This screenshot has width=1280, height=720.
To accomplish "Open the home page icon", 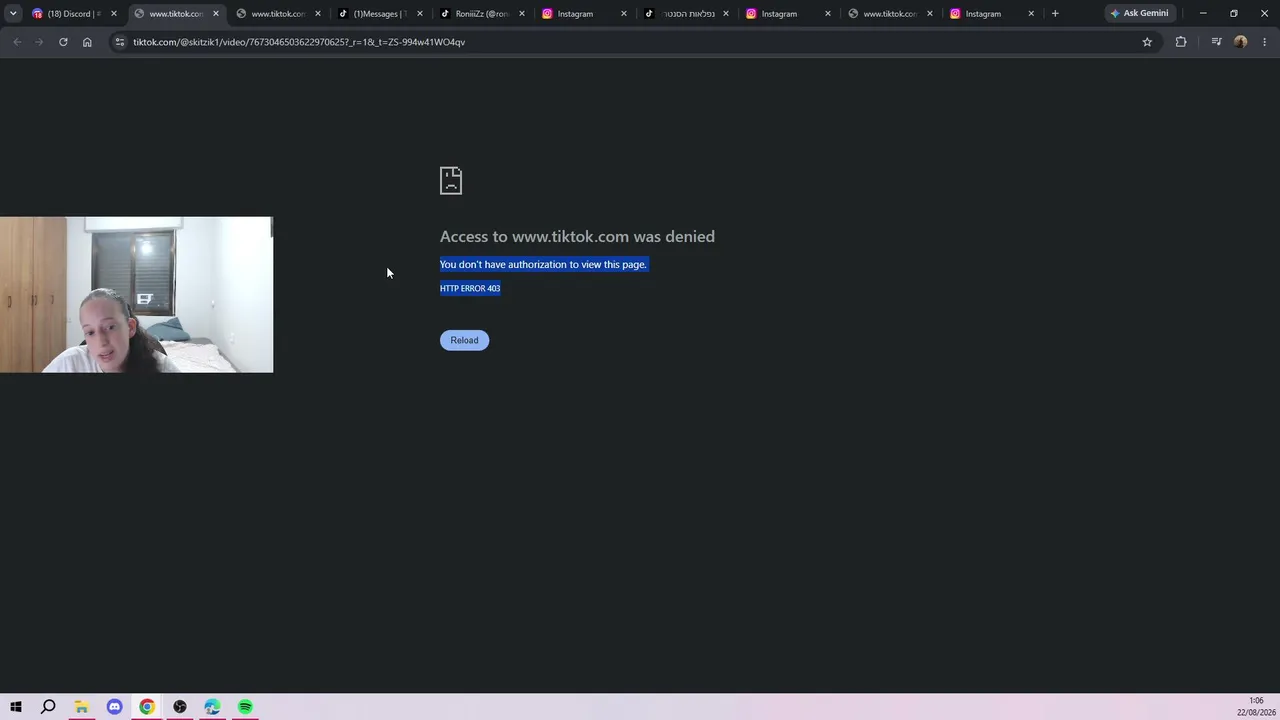I will (87, 42).
